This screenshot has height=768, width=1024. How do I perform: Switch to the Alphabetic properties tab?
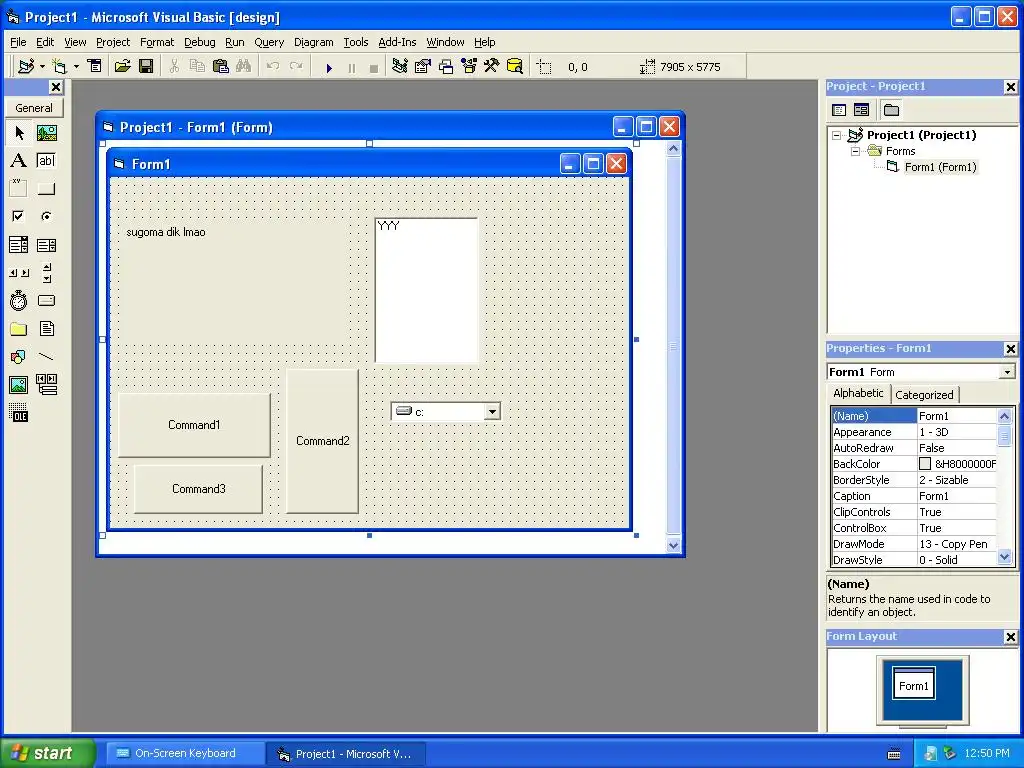point(858,393)
